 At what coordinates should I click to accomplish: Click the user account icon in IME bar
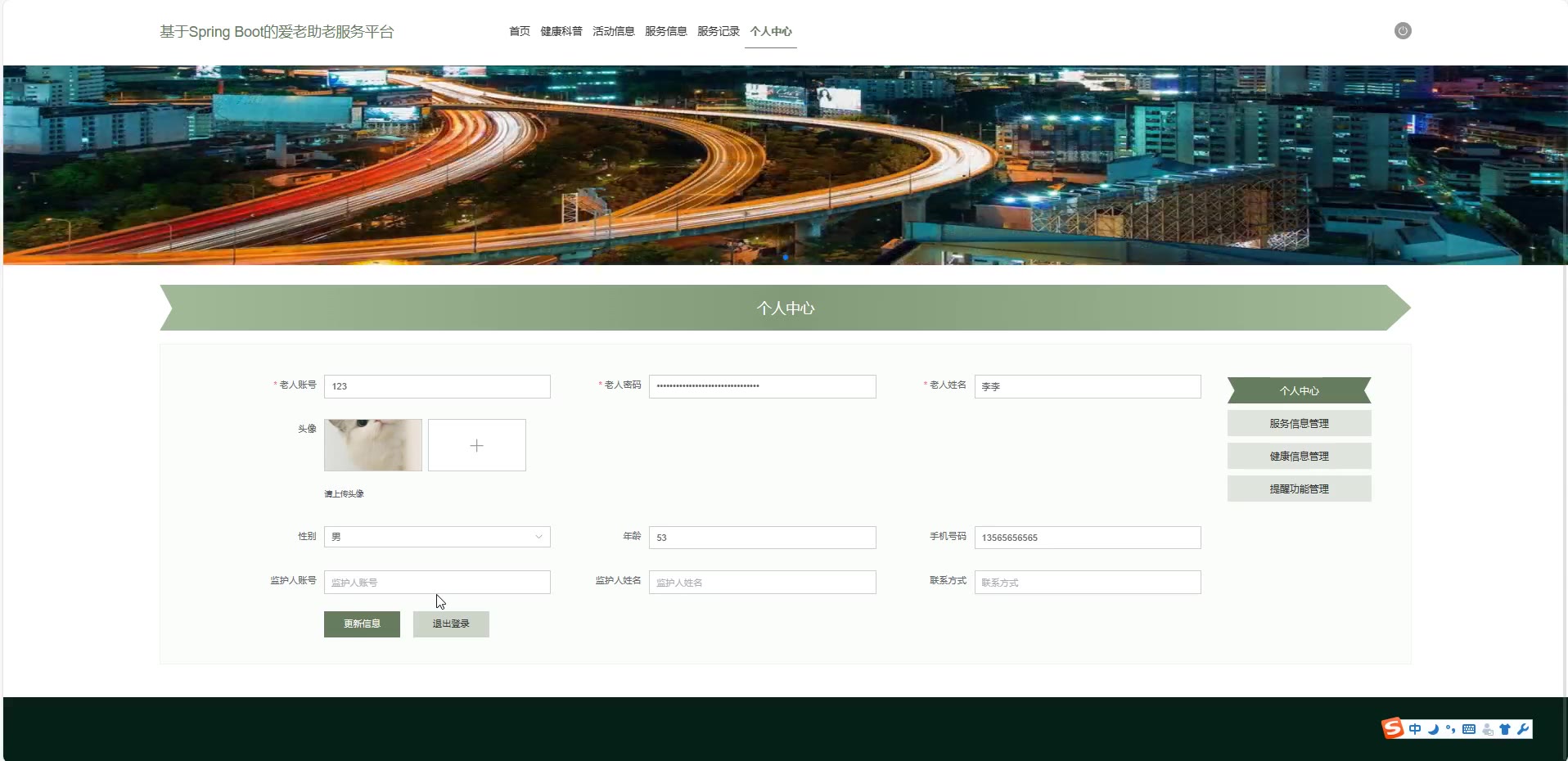1488,729
